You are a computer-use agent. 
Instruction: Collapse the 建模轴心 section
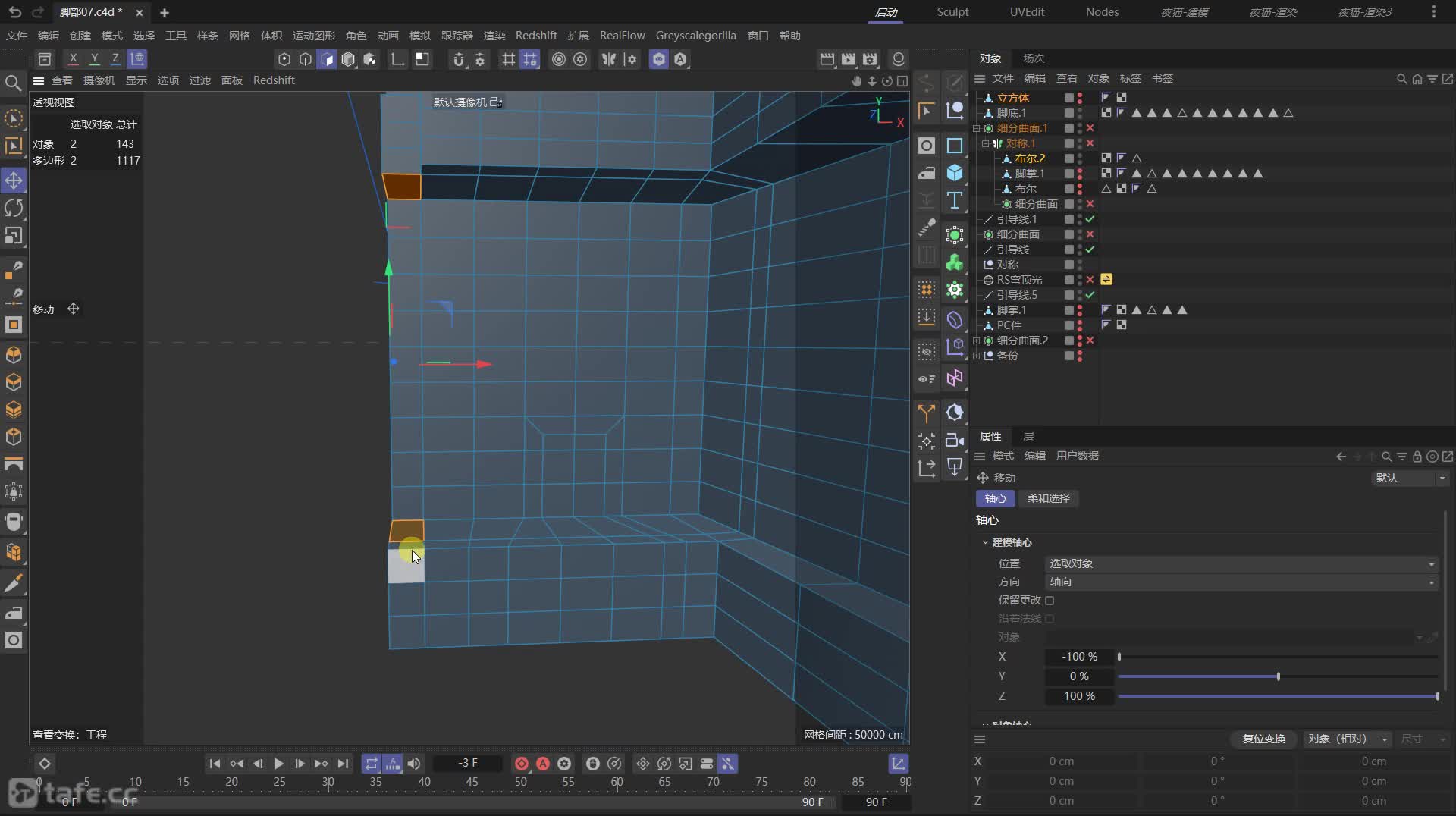[x=985, y=542]
